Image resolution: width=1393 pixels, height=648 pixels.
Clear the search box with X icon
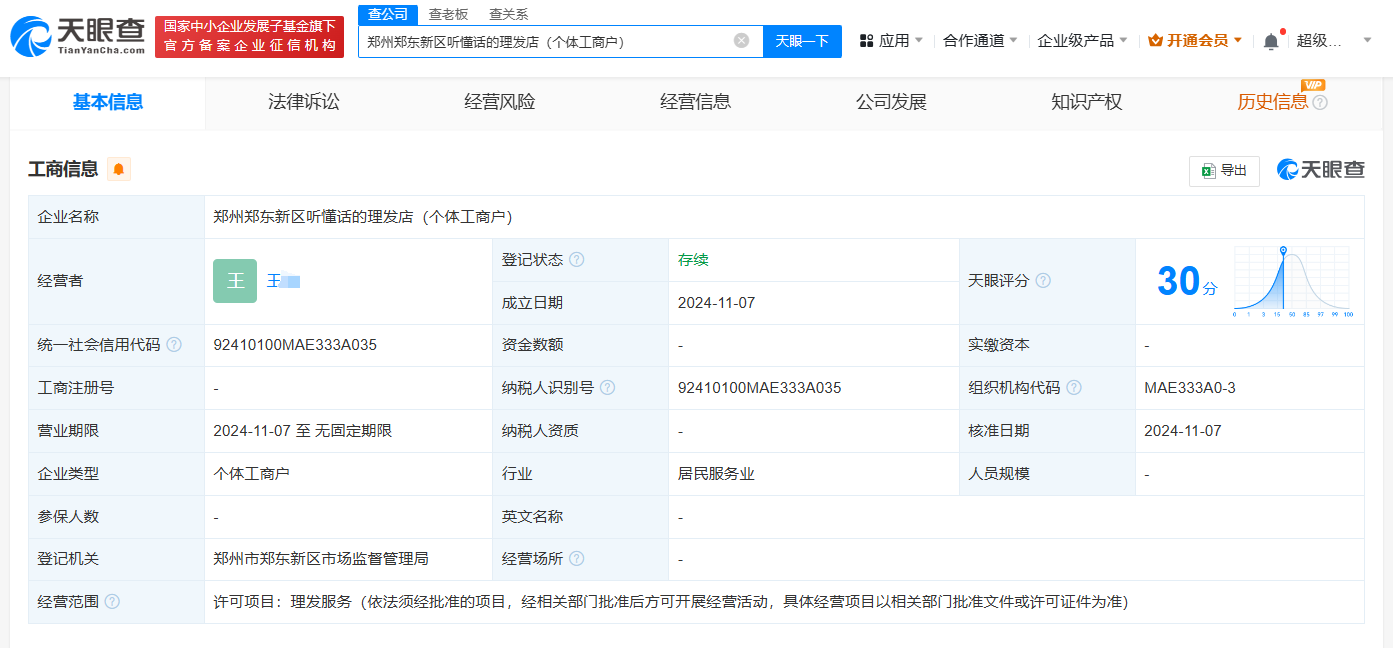coord(741,41)
